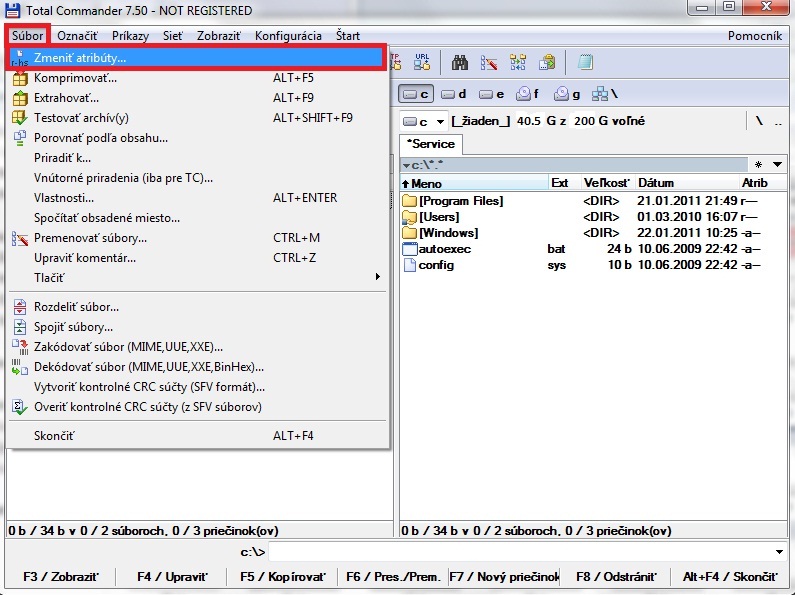
Task: Sort by the Meno column header
Action: (474, 183)
